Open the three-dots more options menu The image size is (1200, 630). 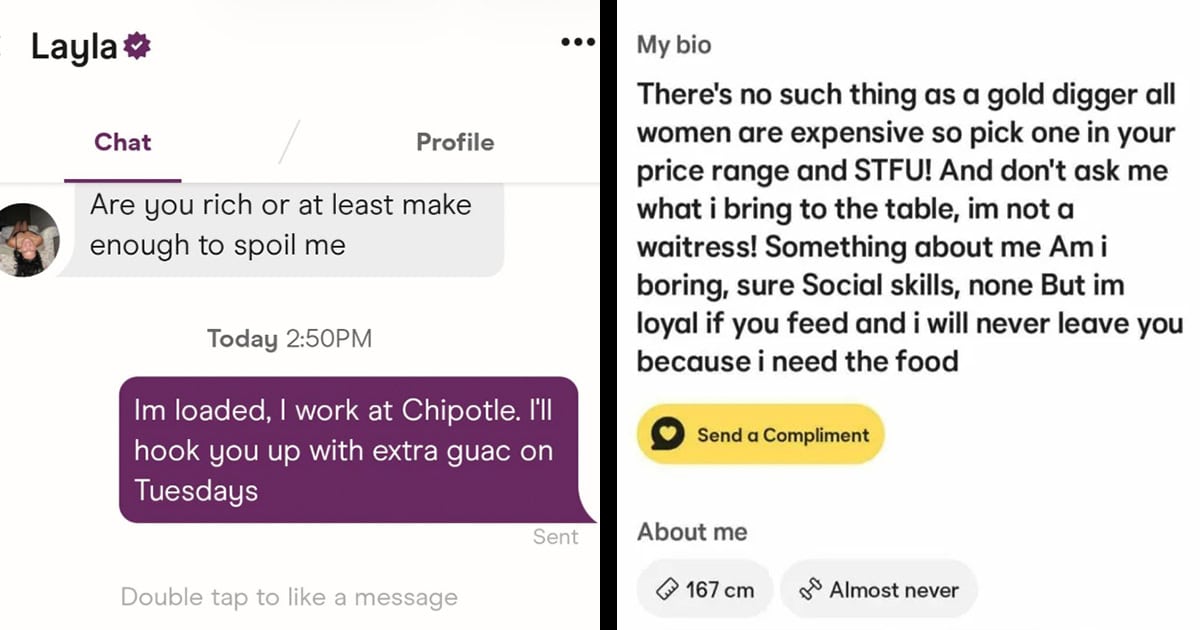coord(578,43)
